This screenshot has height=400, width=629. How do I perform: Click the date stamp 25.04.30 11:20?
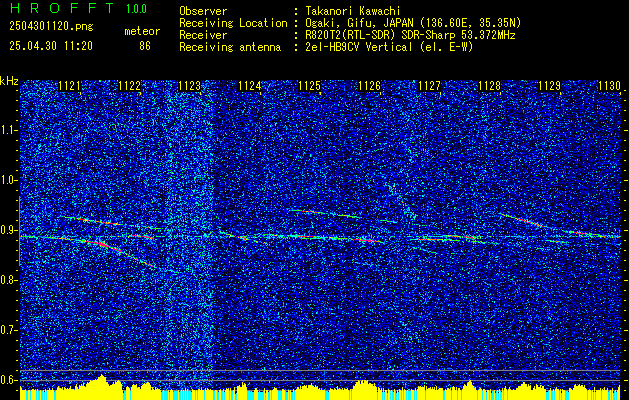(51, 46)
